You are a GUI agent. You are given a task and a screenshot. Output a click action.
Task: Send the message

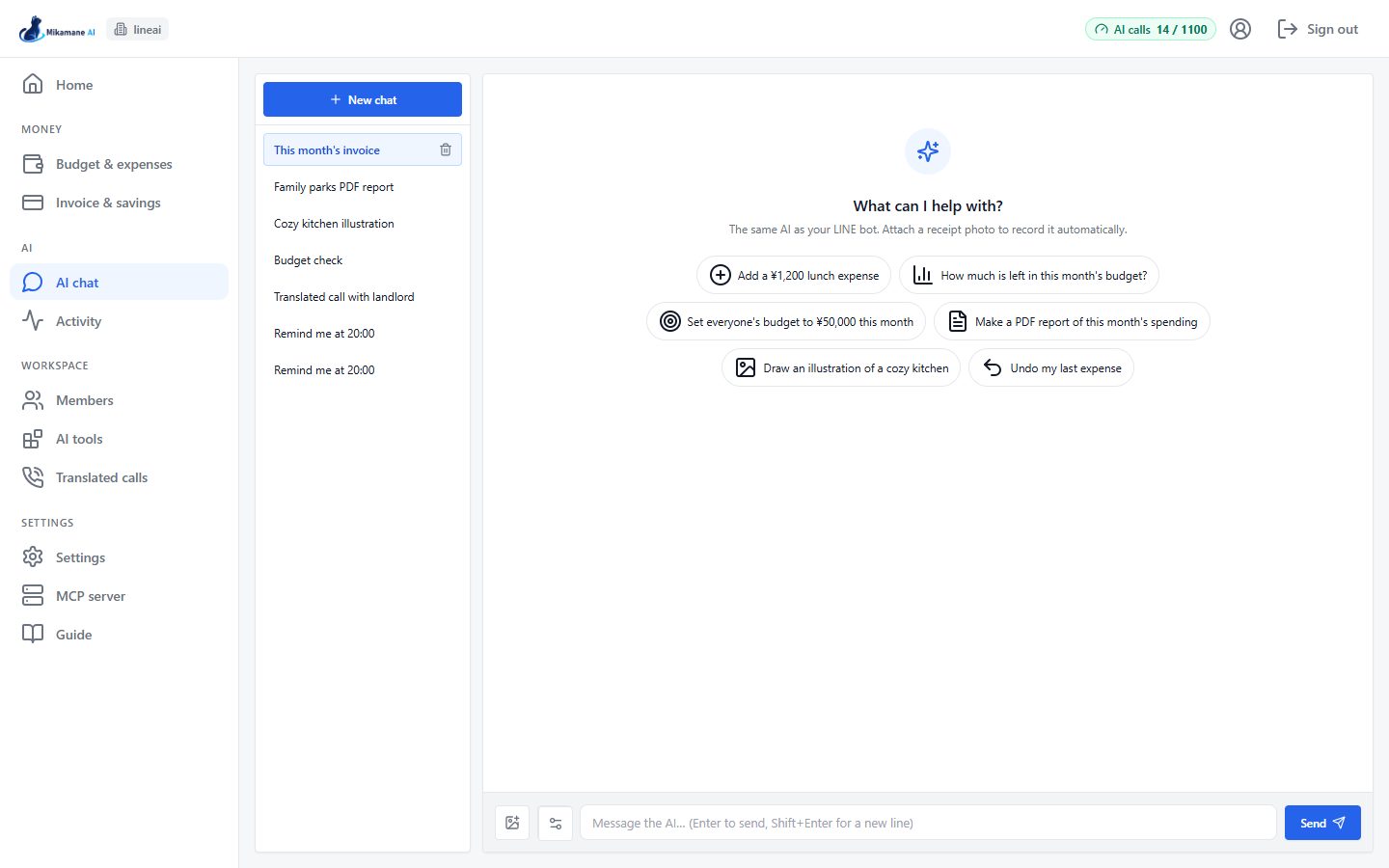pyautogui.click(x=1322, y=823)
